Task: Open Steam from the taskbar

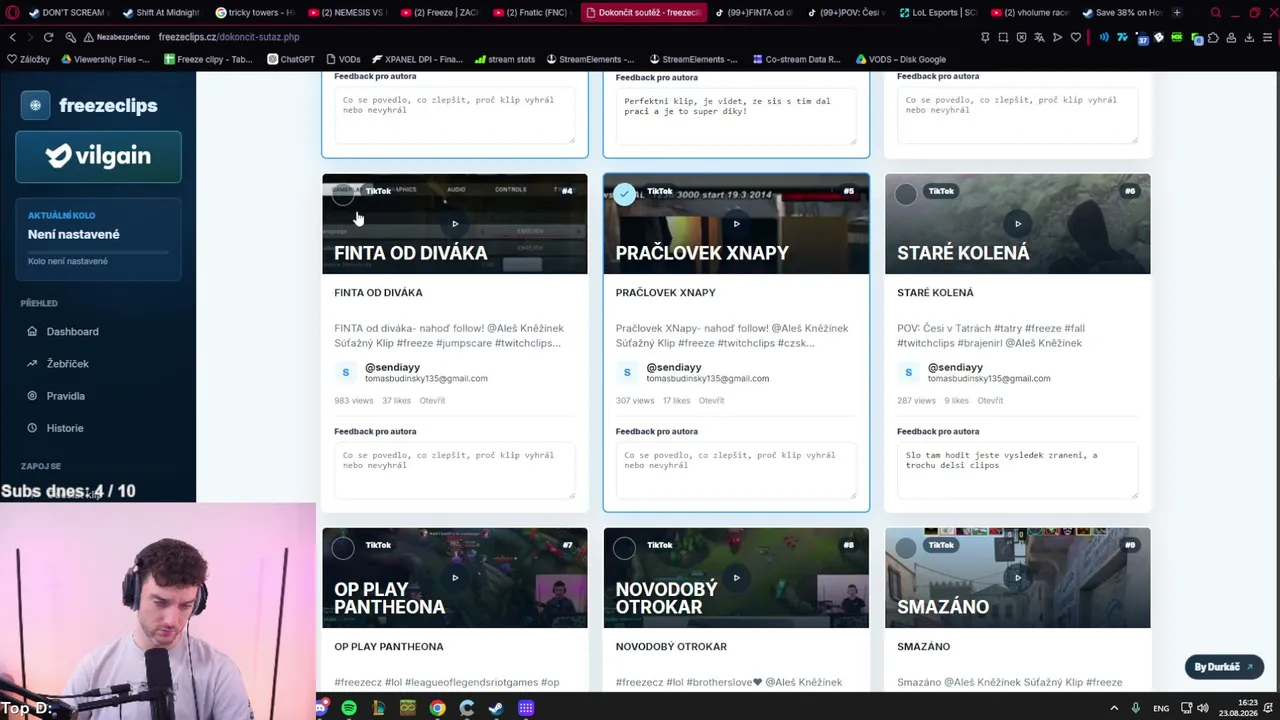Action: 496,708
